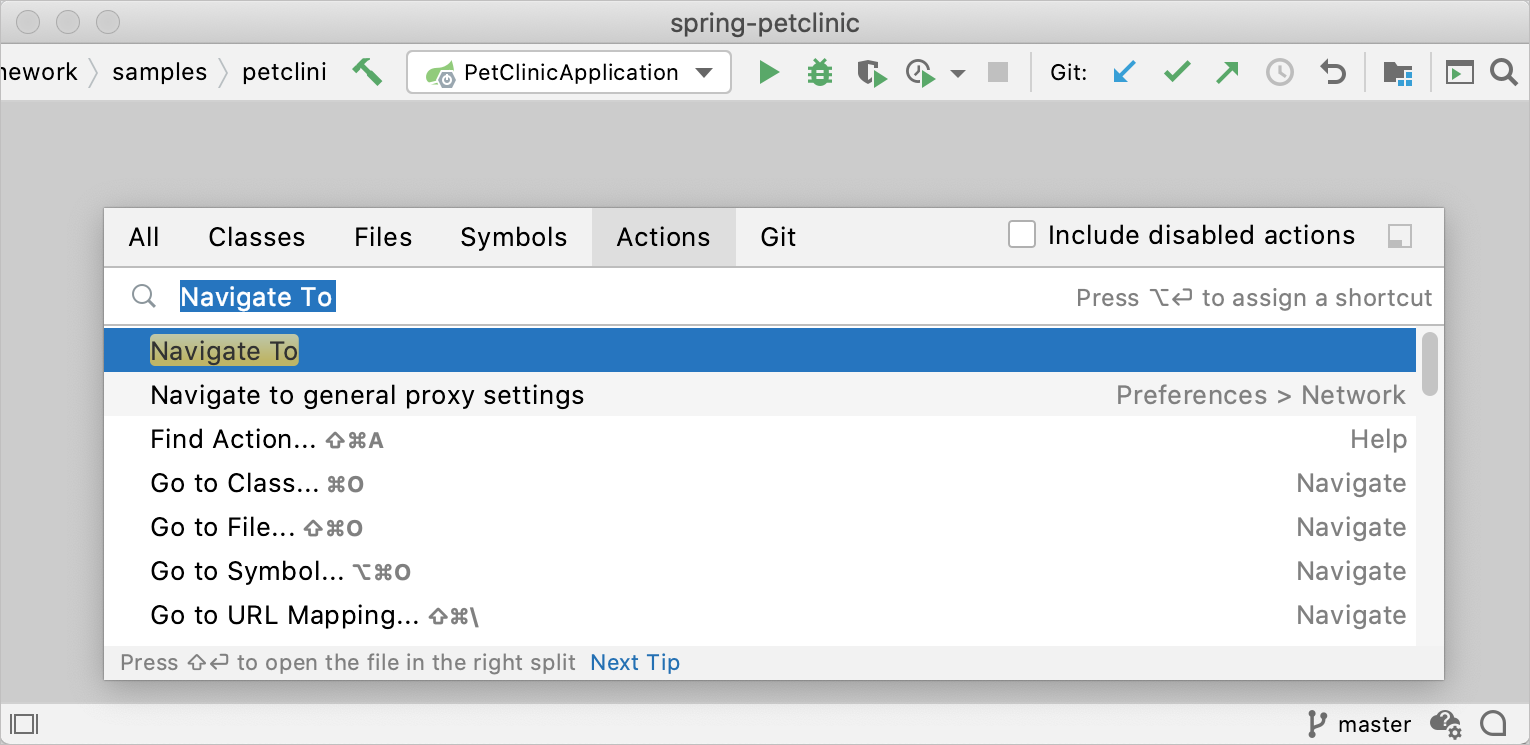Switch to the Classes tab
Screen dimensions: 1530x745
[x=257, y=237]
